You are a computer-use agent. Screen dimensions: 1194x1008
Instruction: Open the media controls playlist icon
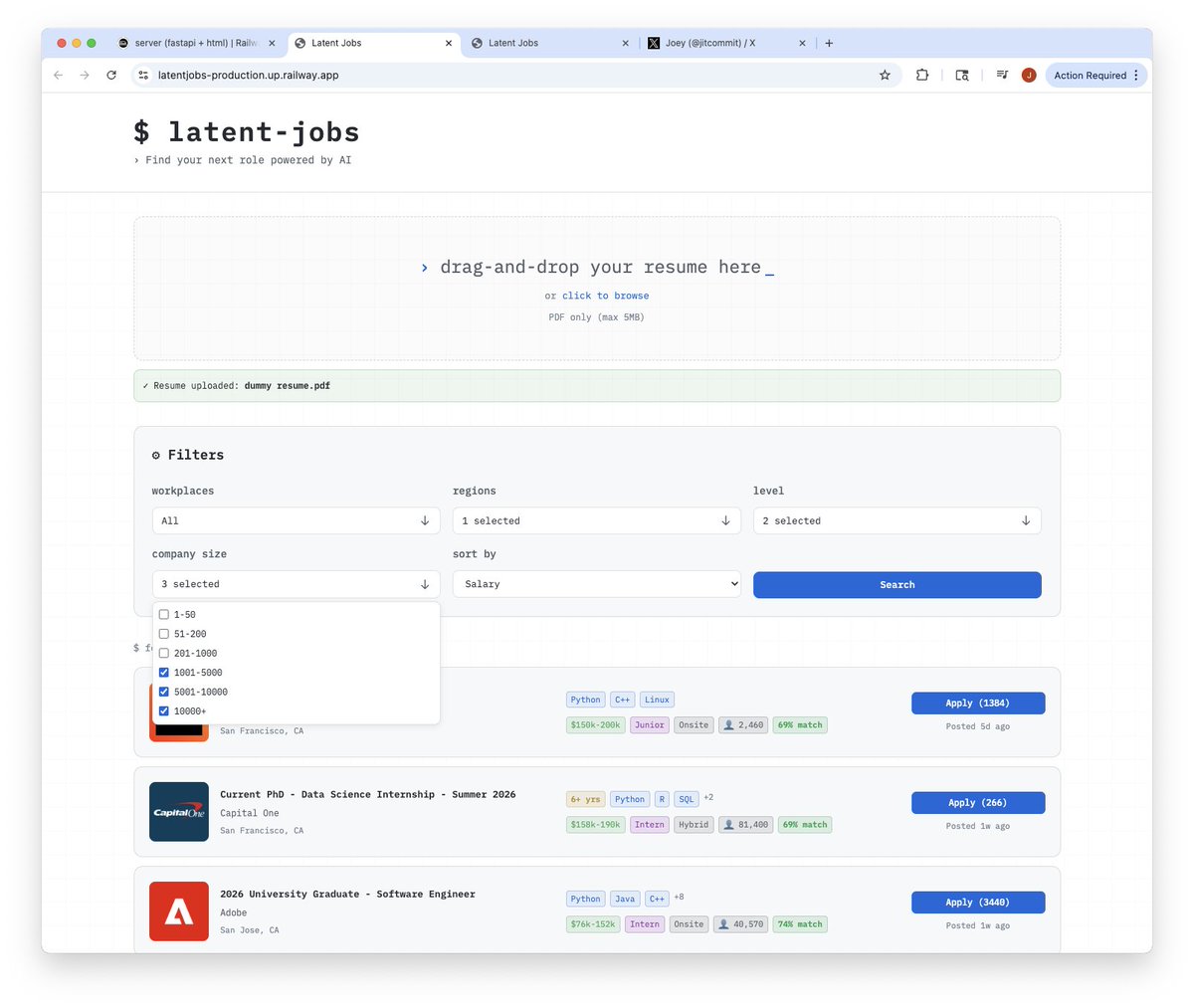pos(1002,75)
